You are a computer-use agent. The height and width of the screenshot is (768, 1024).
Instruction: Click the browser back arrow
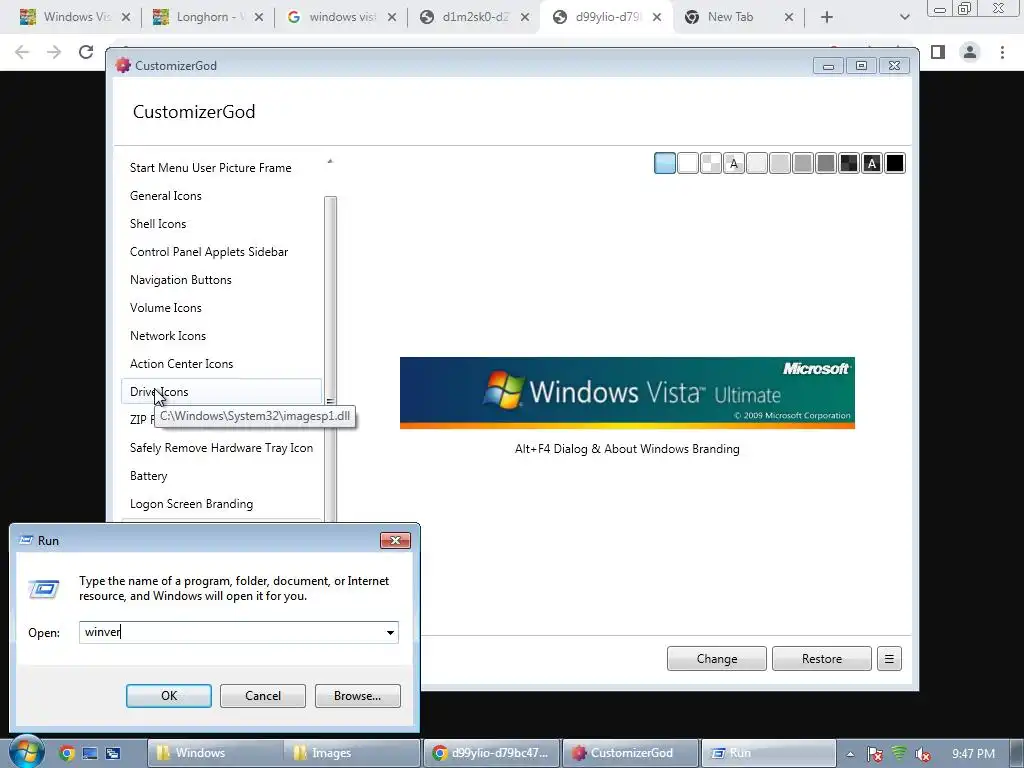click(x=22, y=52)
